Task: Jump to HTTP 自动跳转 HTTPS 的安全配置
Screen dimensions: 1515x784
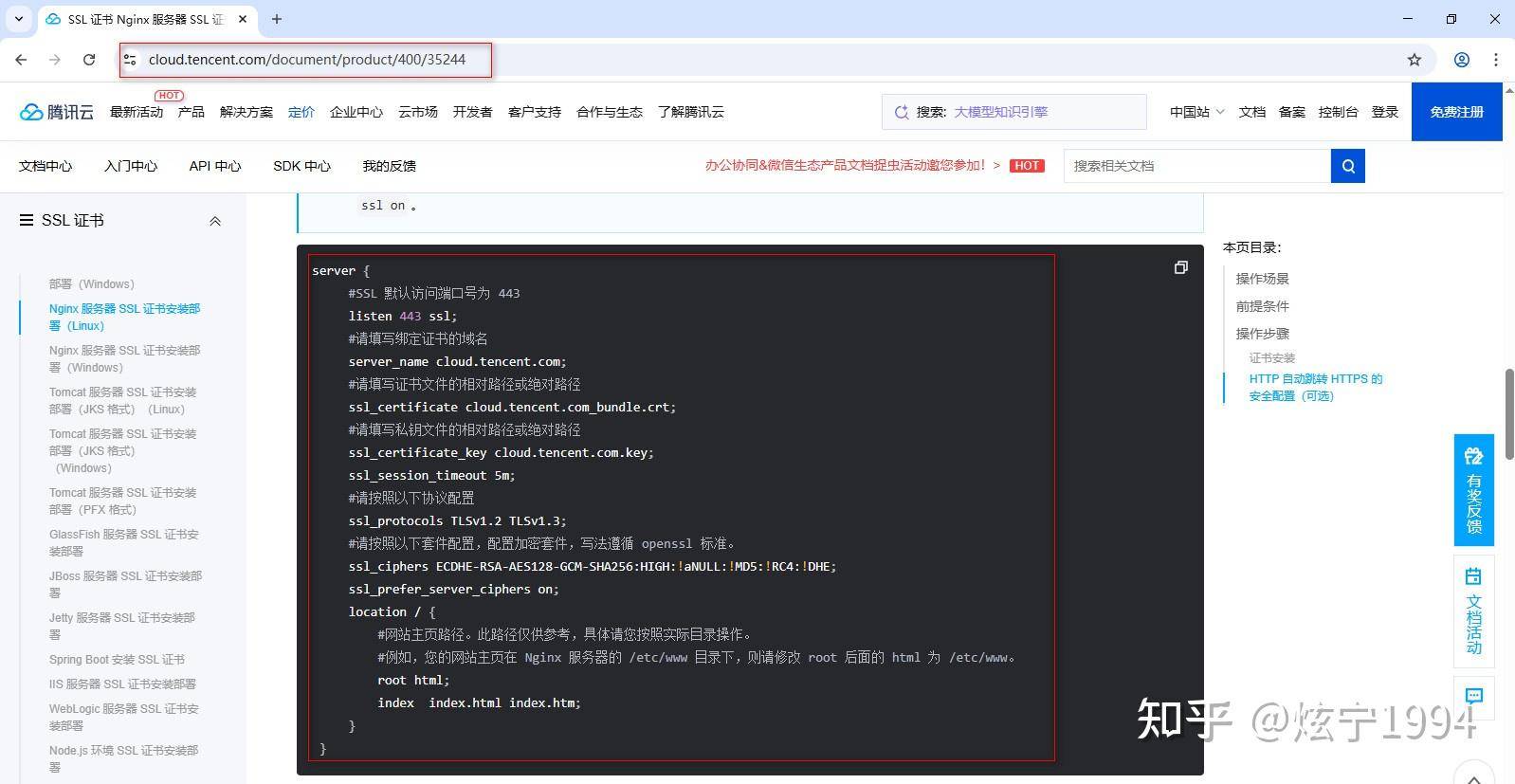Action: pyautogui.click(x=1315, y=387)
